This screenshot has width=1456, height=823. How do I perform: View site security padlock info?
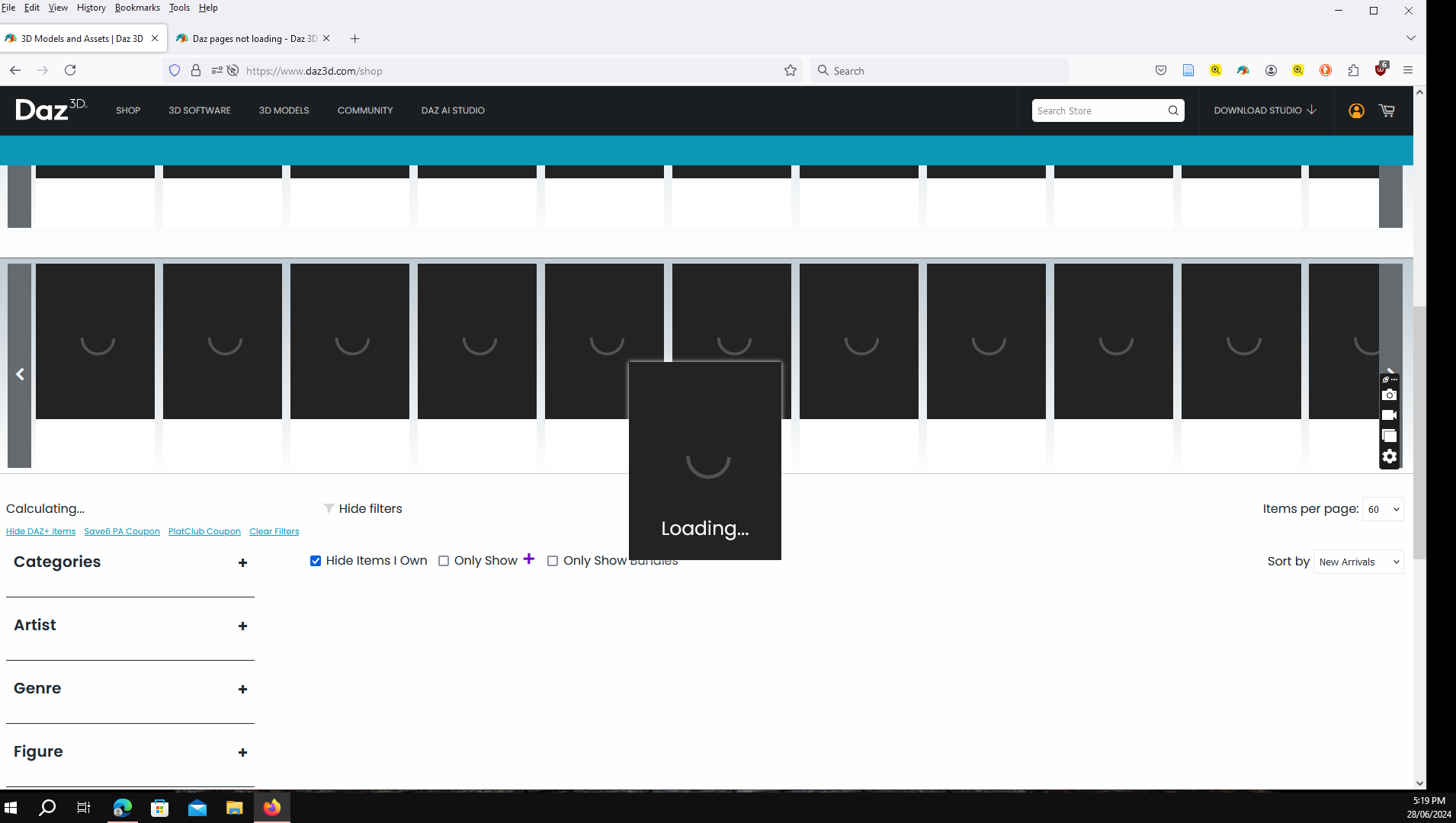[196, 71]
